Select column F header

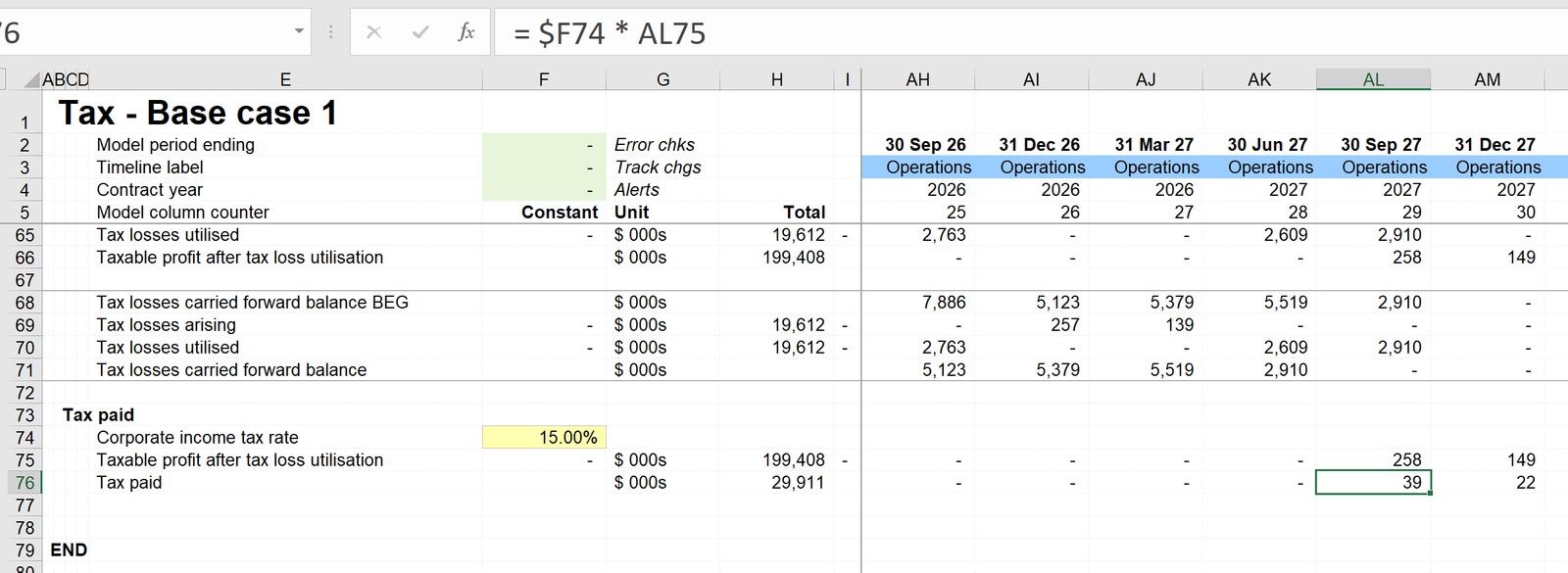coord(544,79)
